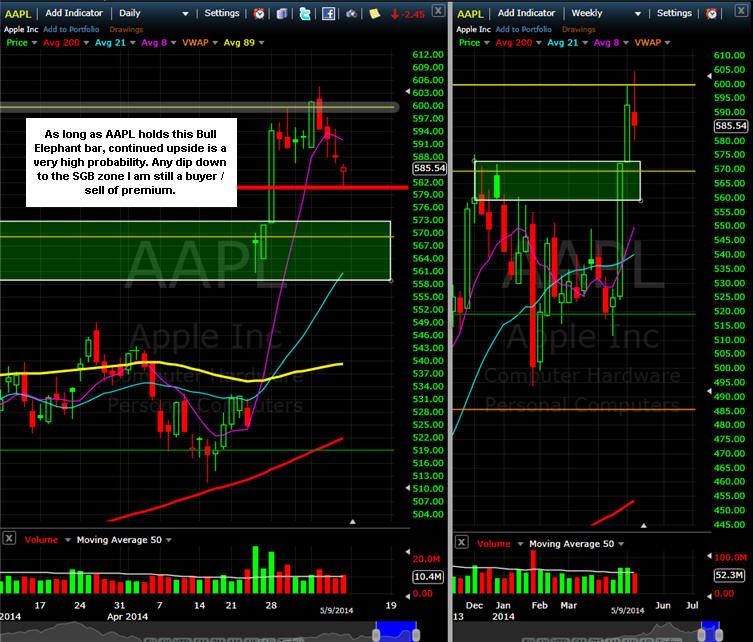Click Add Indicator on Weekly chart

pyautogui.click(x=526, y=13)
